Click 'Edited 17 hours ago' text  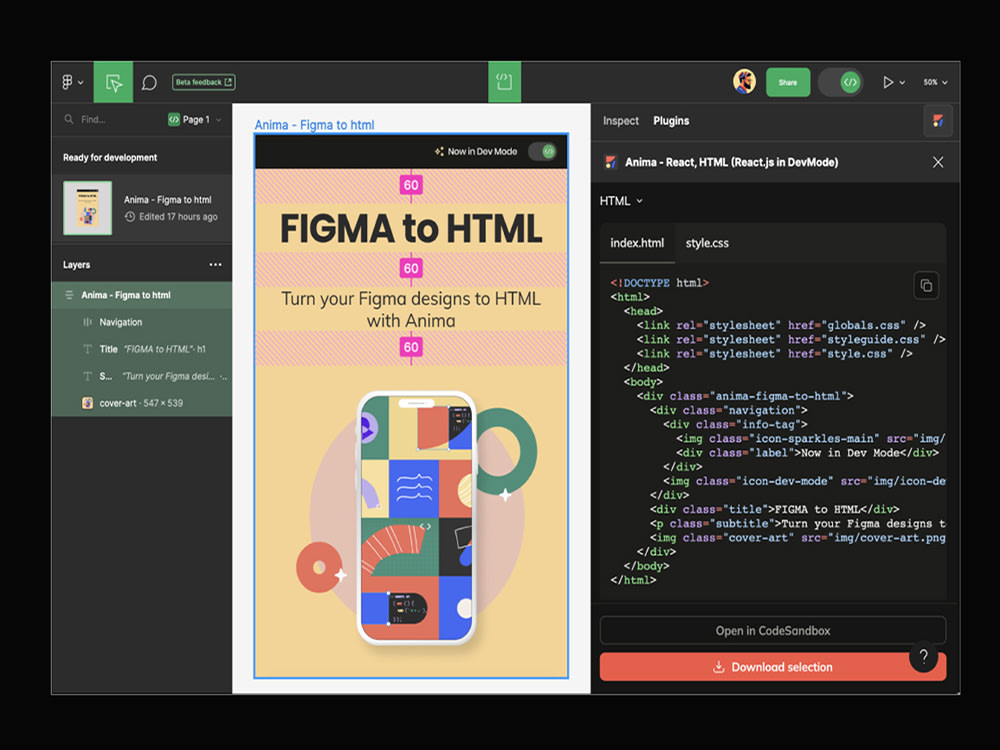(x=178, y=217)
